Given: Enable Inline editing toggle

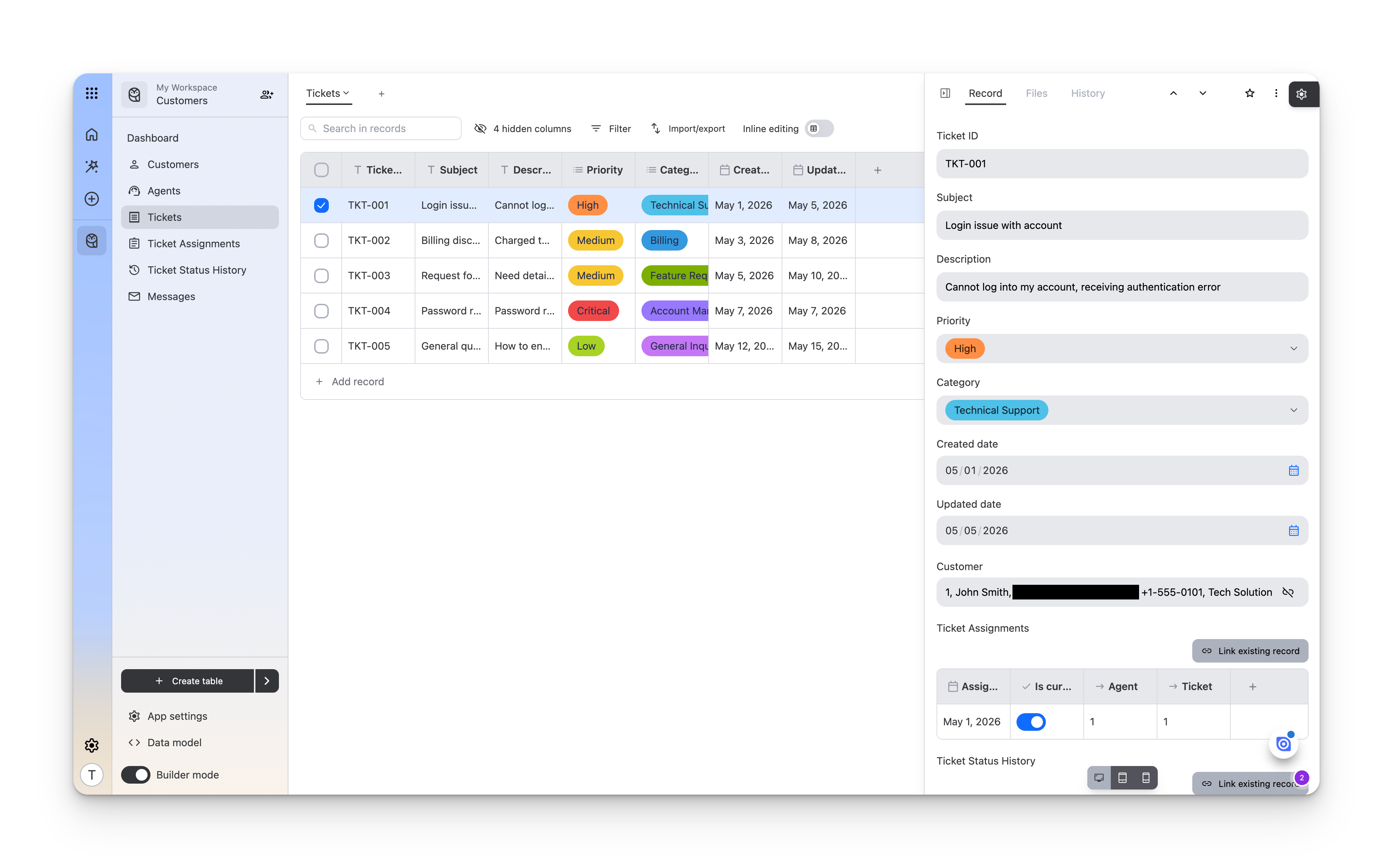Looking at the screenshot, I should coord(819,129).
